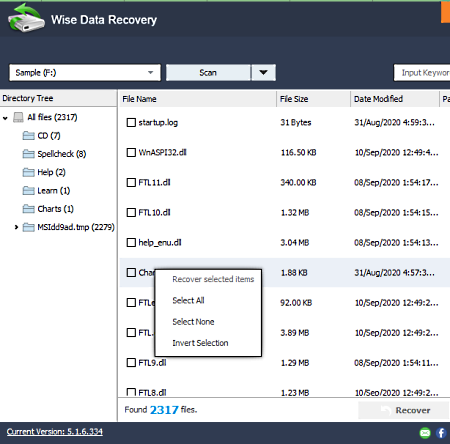Sort by the File Size column header

tap(313, 99)
